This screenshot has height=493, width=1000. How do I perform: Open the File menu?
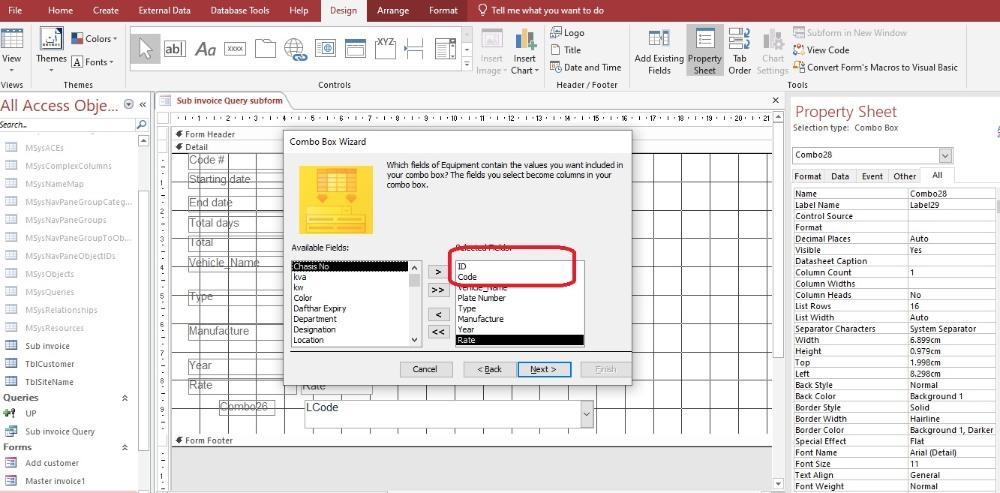(14, 10)
